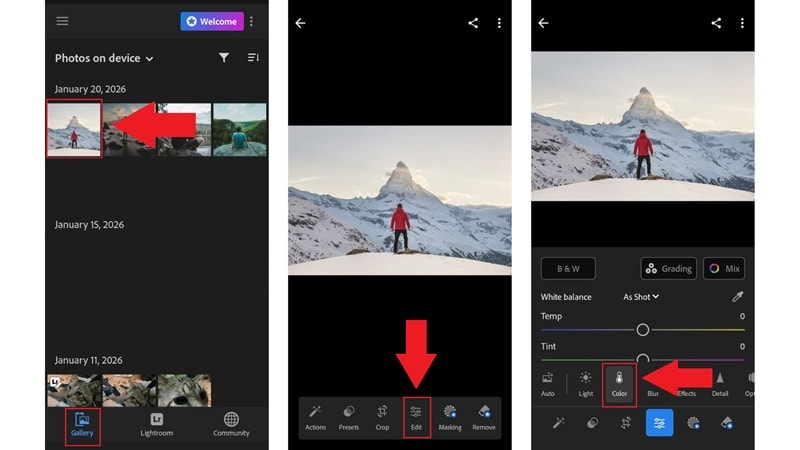
Task: Click the Temp slider handle
Action: pos(643,330)
